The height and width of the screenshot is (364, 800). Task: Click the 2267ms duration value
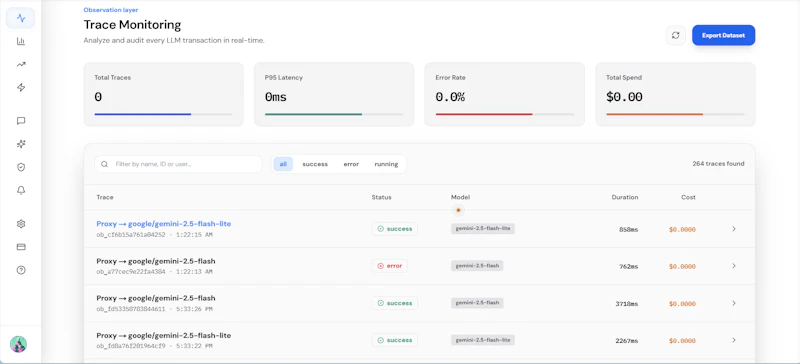[627, 341]
